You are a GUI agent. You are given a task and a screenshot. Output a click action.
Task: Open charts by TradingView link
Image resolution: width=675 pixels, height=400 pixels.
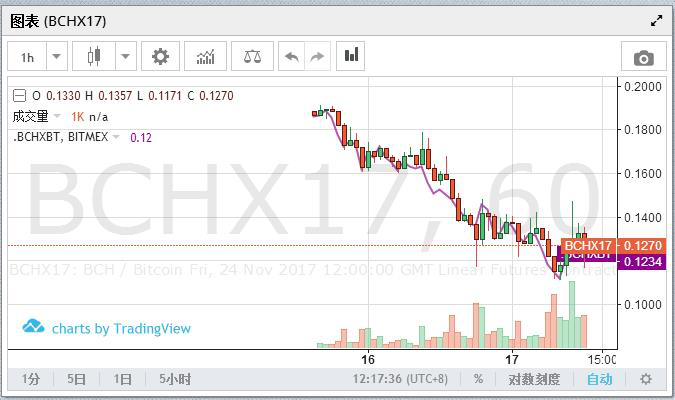[x=106, y=328]
